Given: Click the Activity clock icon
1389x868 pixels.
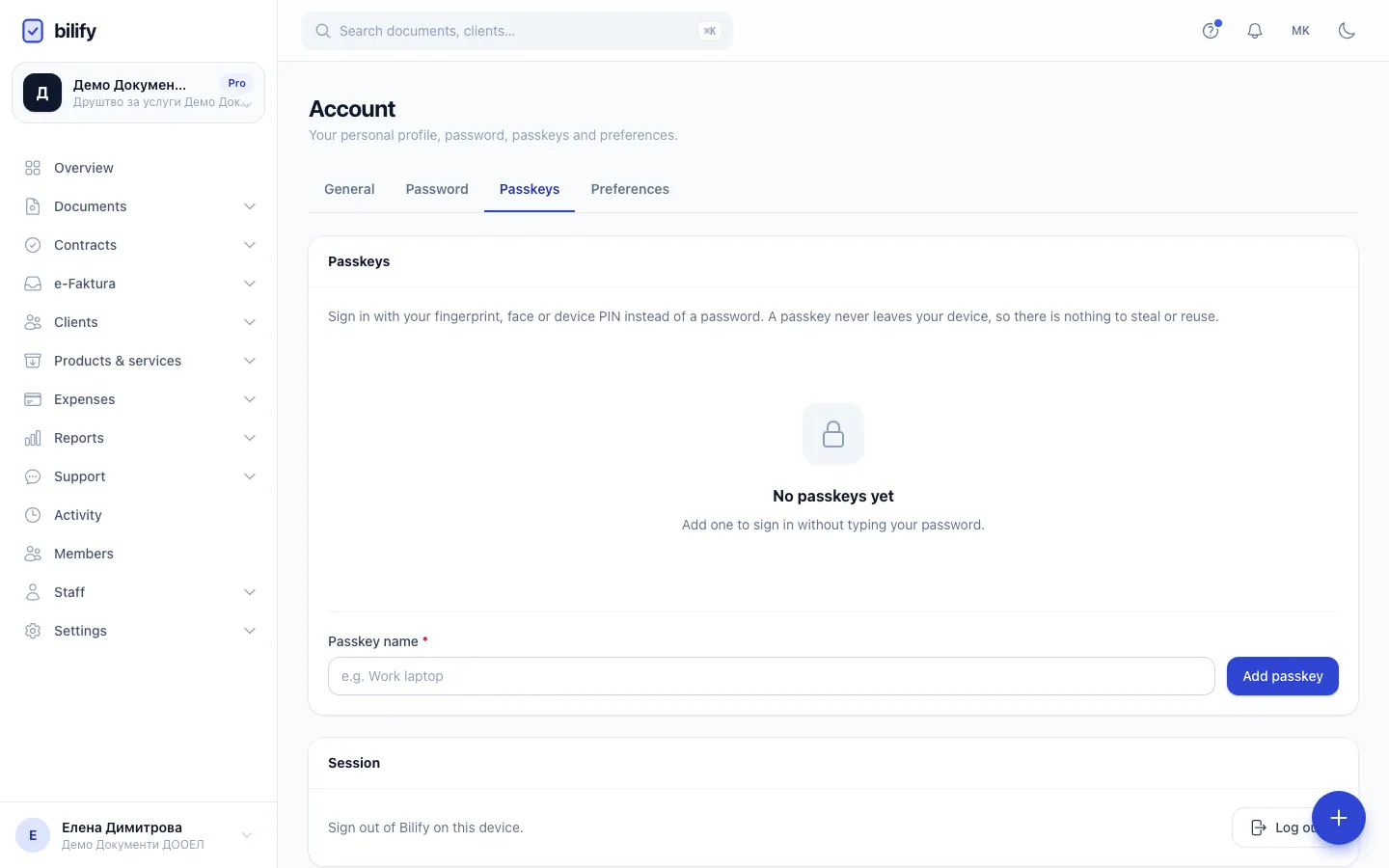Looking at the screenshot, I should click(x=33, y=515).
